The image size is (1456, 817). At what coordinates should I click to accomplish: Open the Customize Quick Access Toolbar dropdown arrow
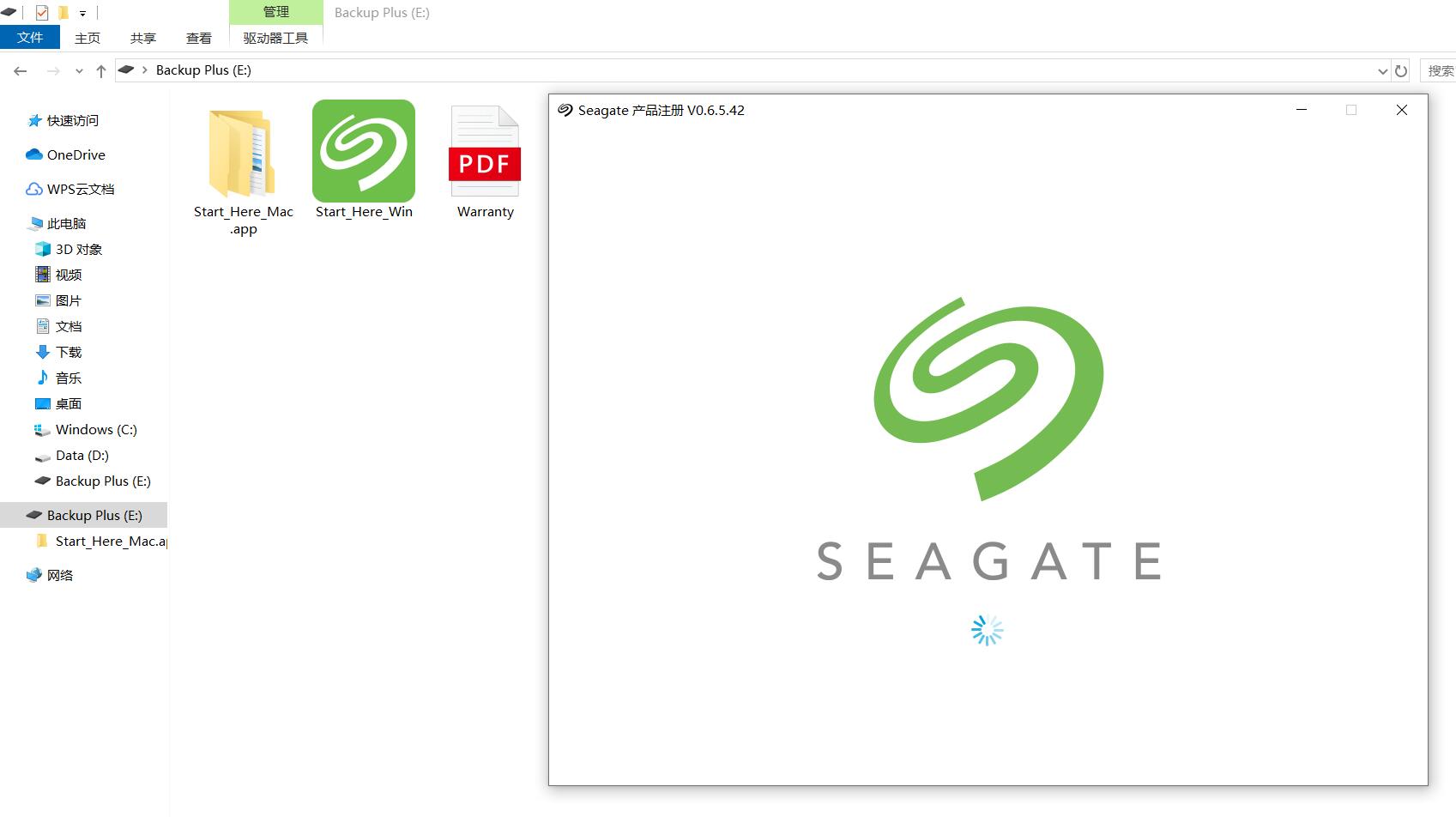(x=82, y=13)
